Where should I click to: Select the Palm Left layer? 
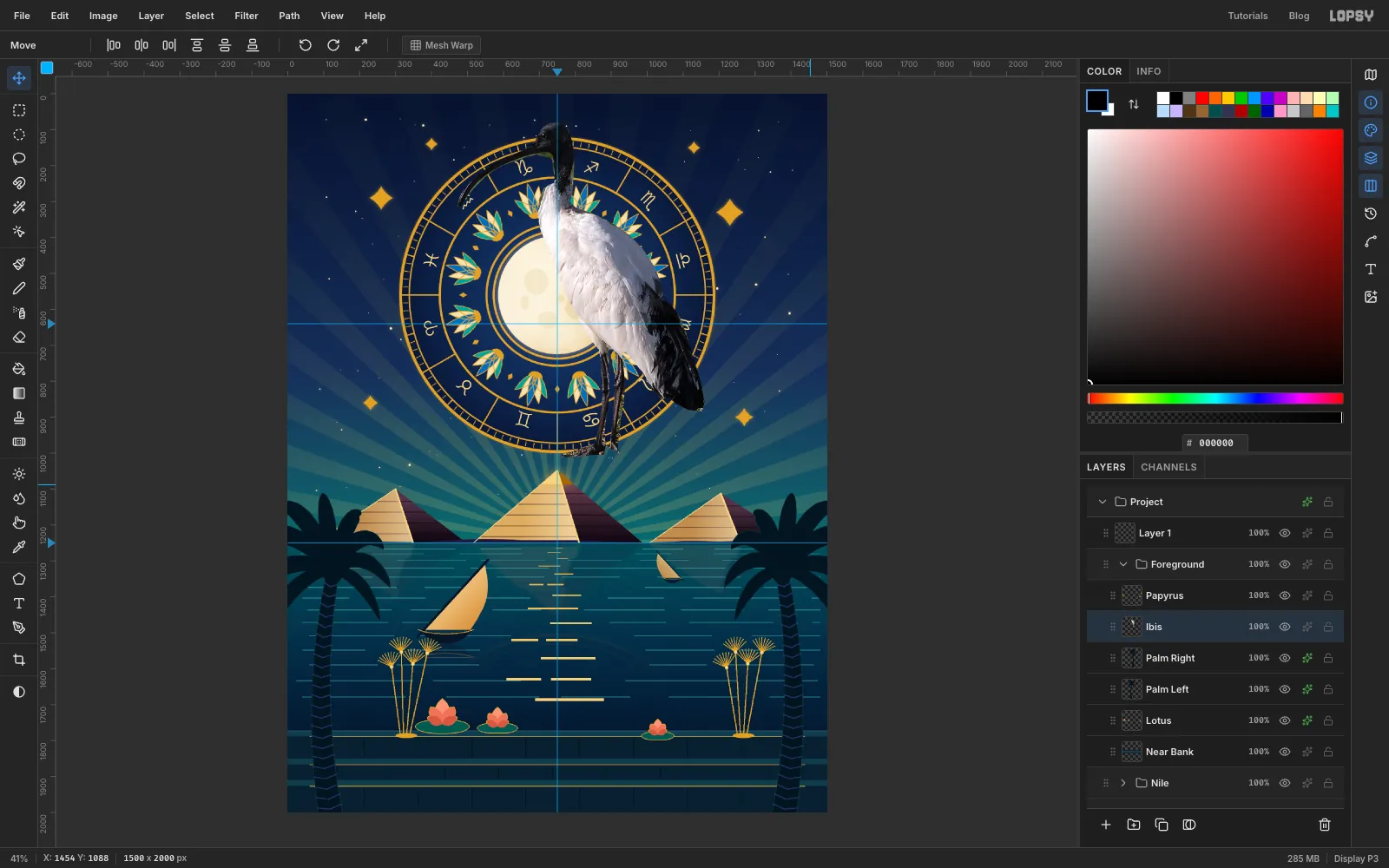coord(1215,689)
